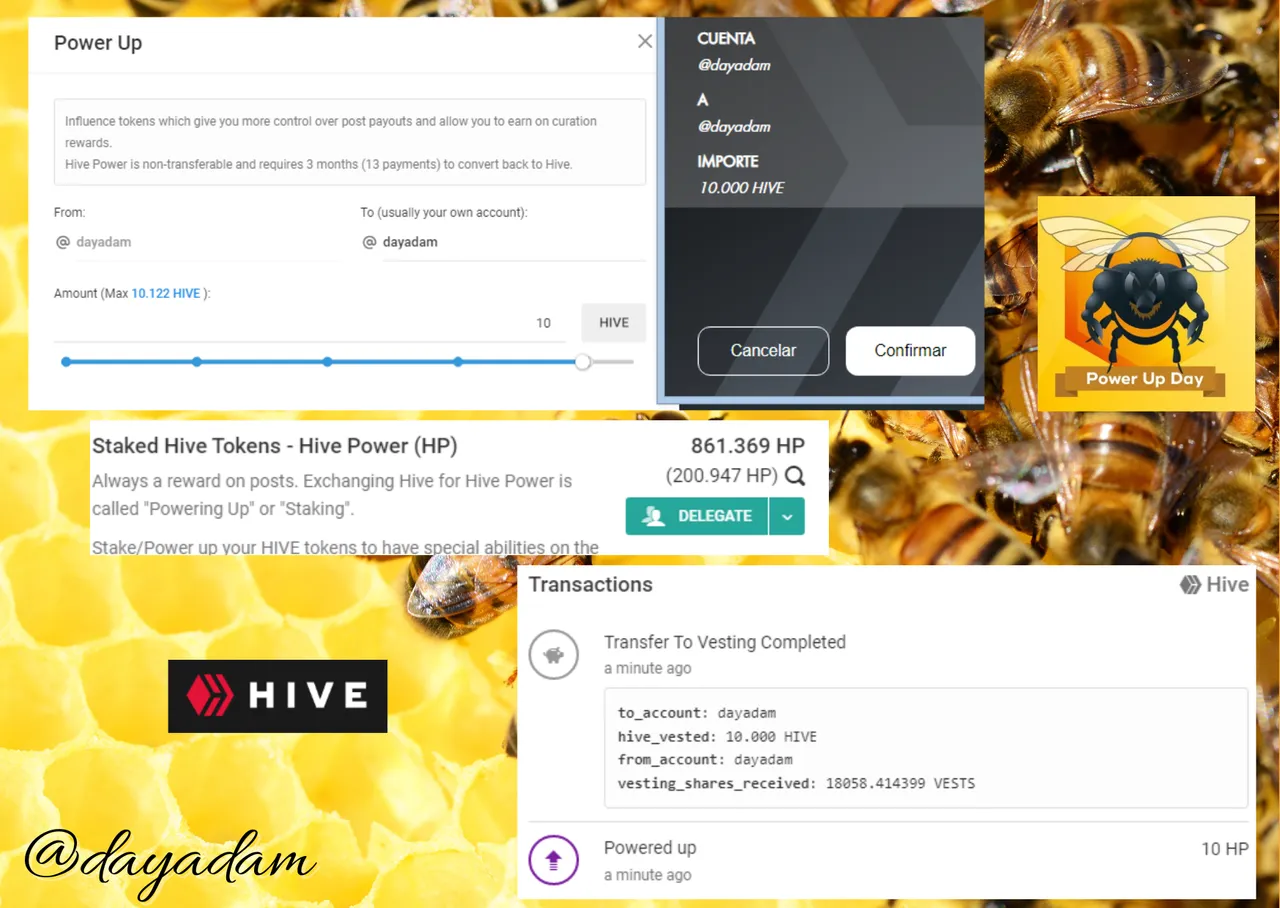This screenshot has height=908, width=1280.
Task: Set slider to first dot
Action: point(66,362)
